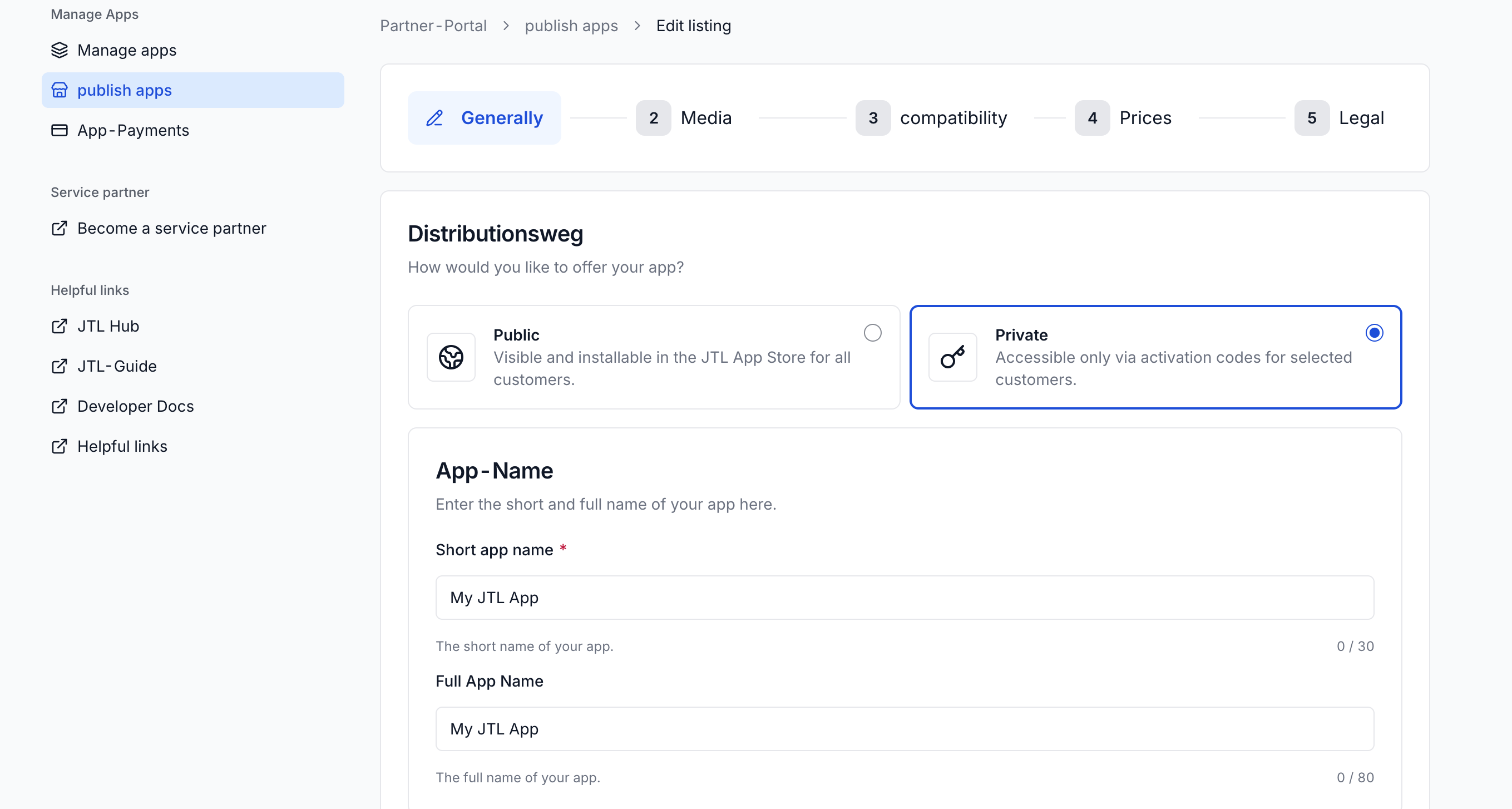Focus the Short app name input field
Viewport: 1512px width, 809px height.
pos(905,597)
